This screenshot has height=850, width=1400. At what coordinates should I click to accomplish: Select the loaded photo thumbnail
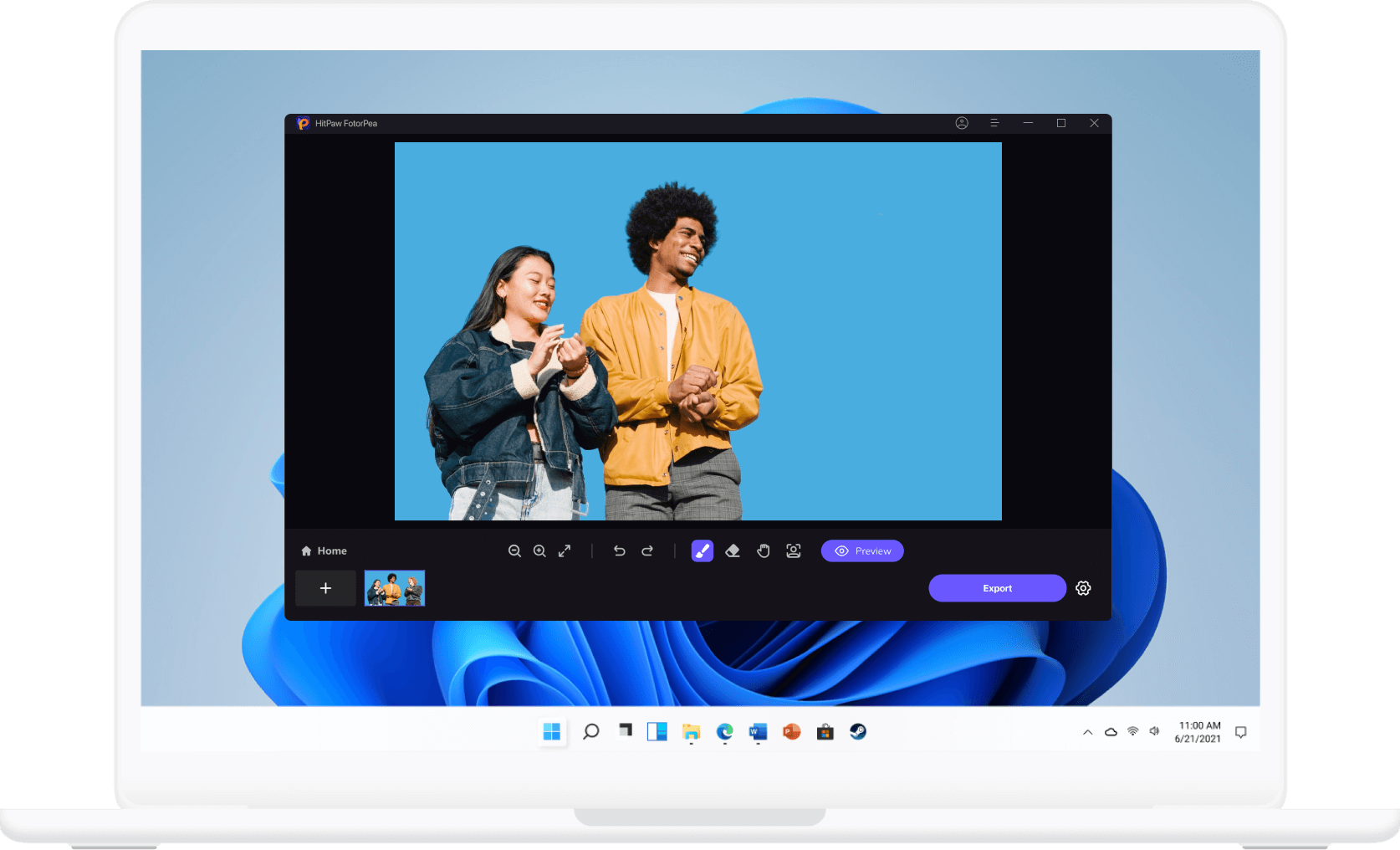pyautogui.click(x=395, y=588)
